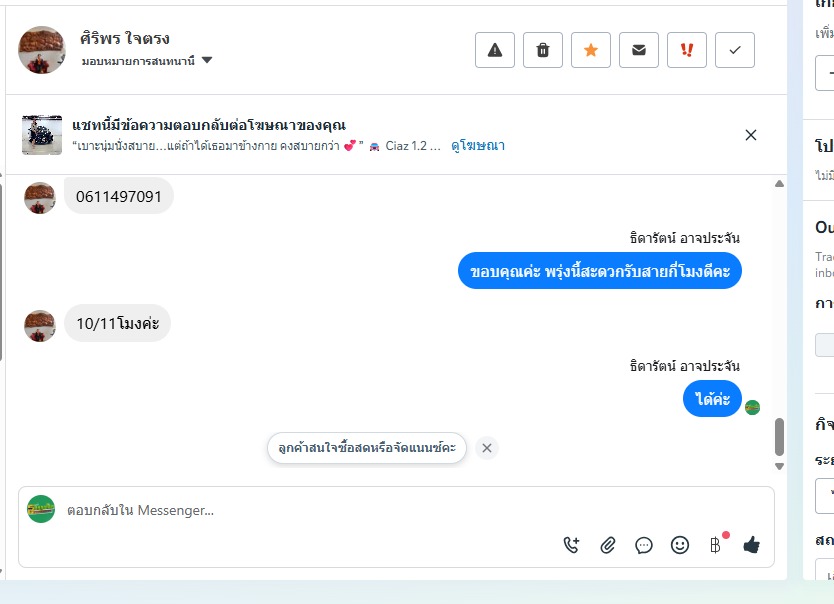Open saved replies speech bubble icon

[644, 545]
